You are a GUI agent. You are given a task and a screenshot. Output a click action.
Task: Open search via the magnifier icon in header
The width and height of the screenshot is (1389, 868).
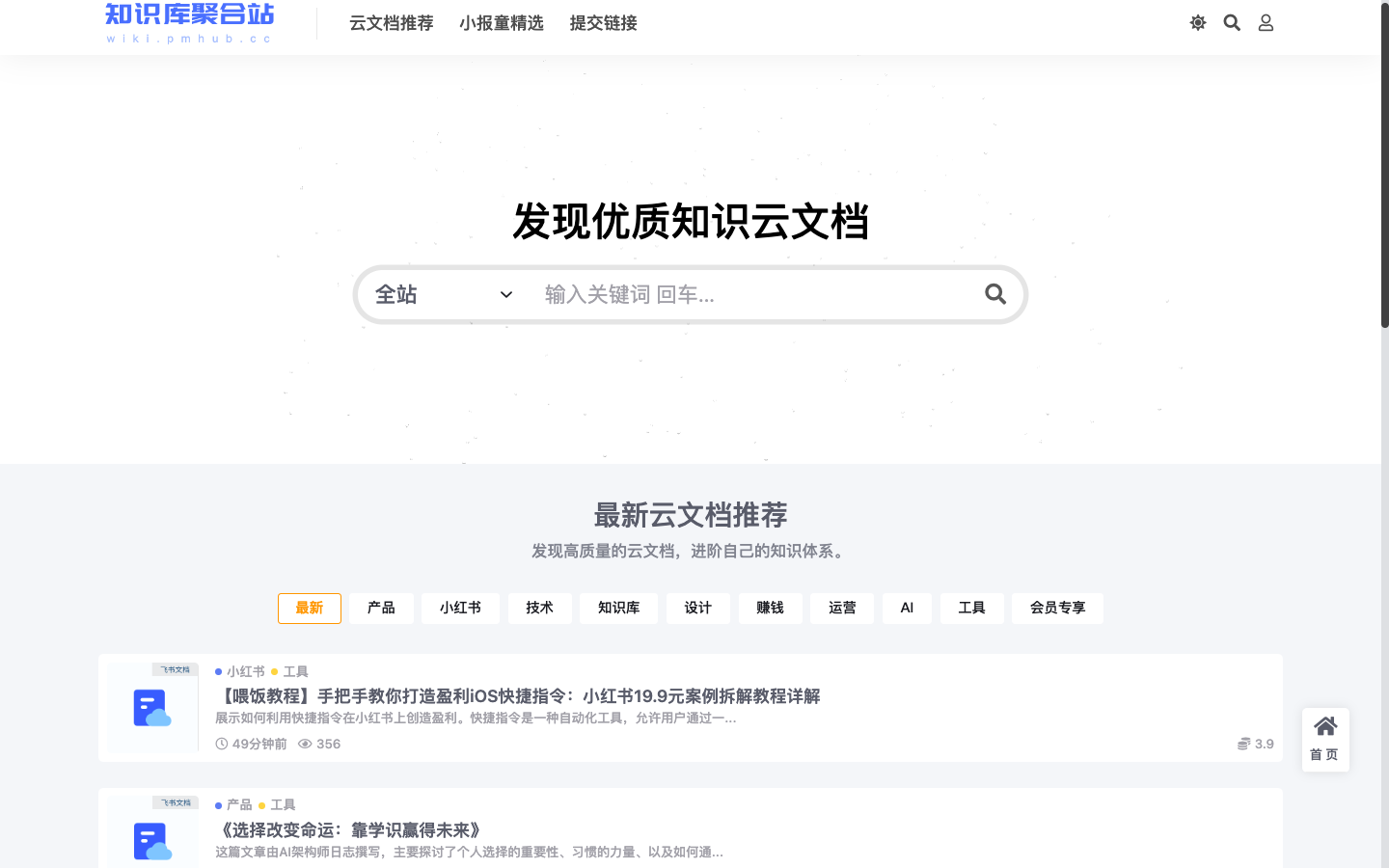click(x=1232, y=22)
